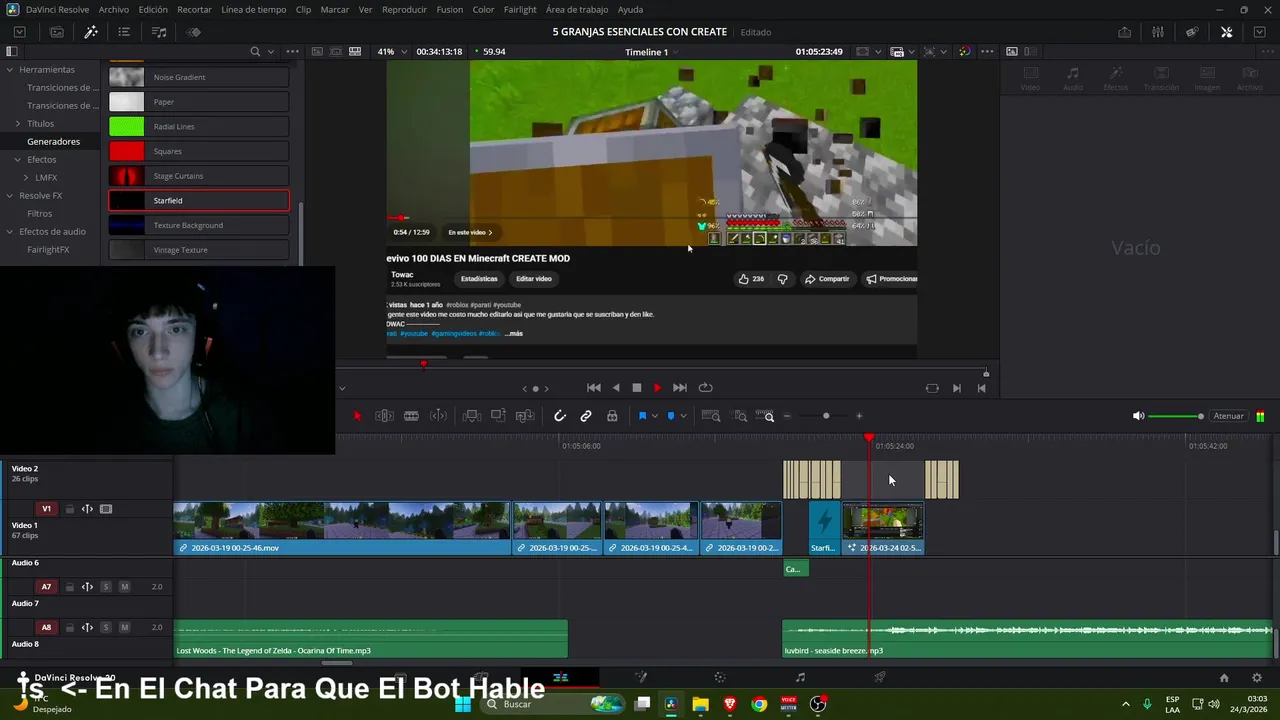Click the Custom zoom icon

[766, 416]
